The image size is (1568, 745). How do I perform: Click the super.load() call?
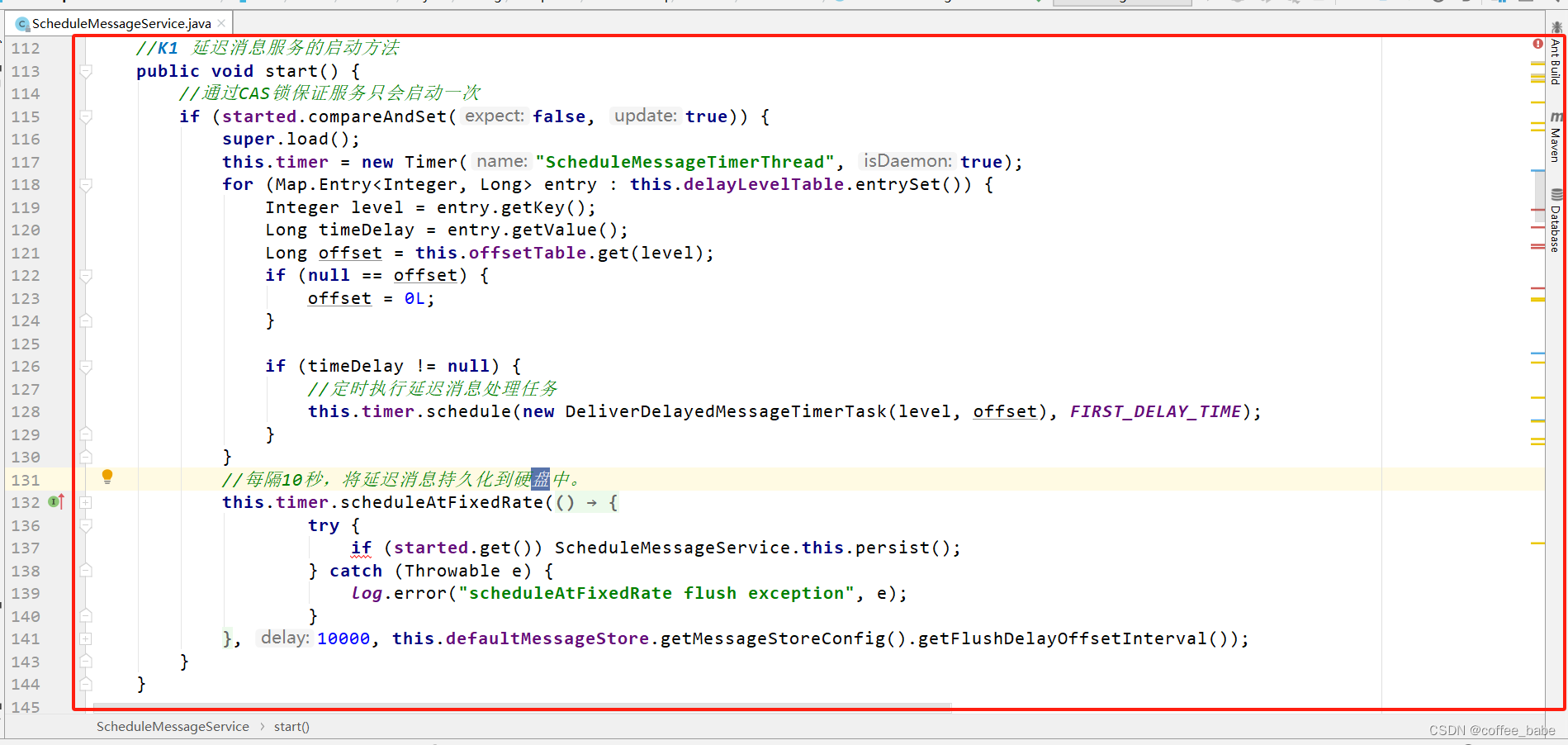click(x=287, y=139)
